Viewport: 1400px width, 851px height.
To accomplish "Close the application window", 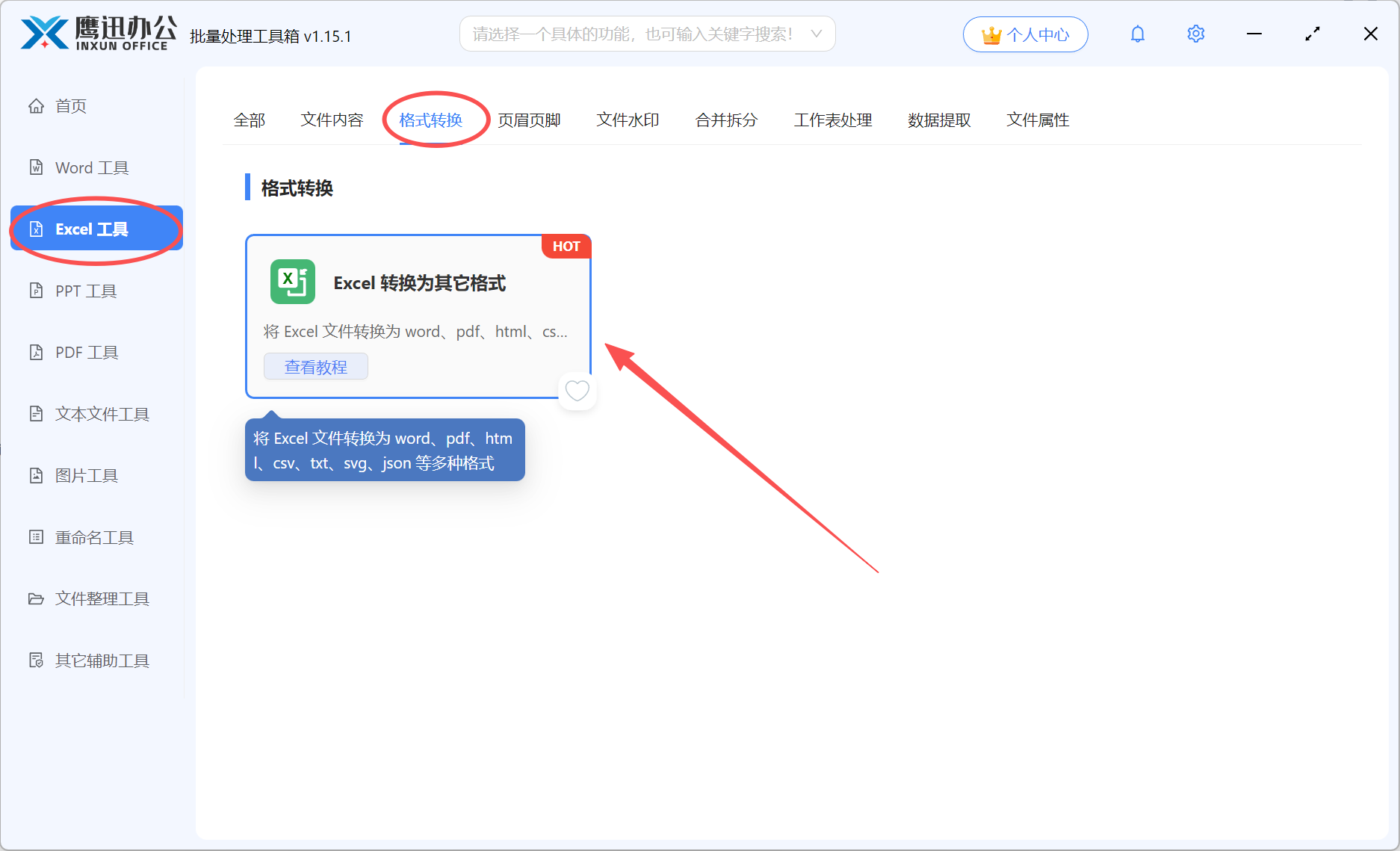I will (1370, 34).
